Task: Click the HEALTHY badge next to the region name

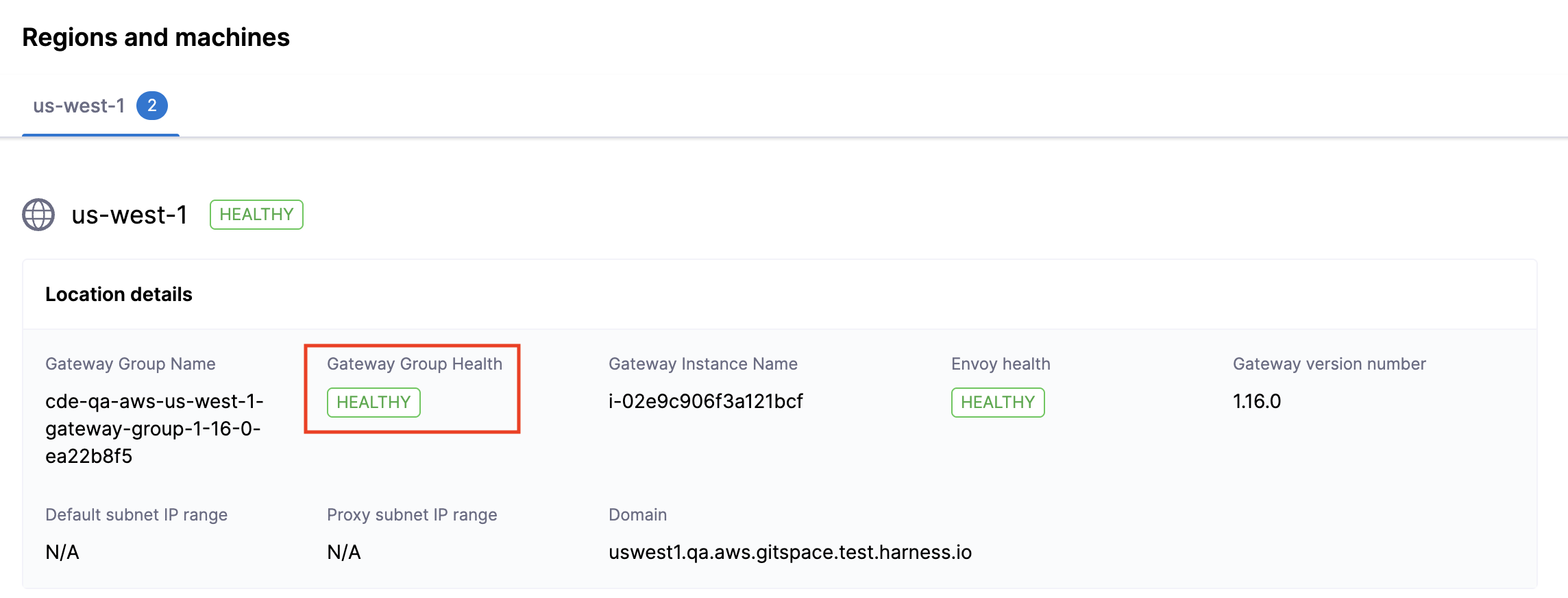Action: (x=256, y=215)
